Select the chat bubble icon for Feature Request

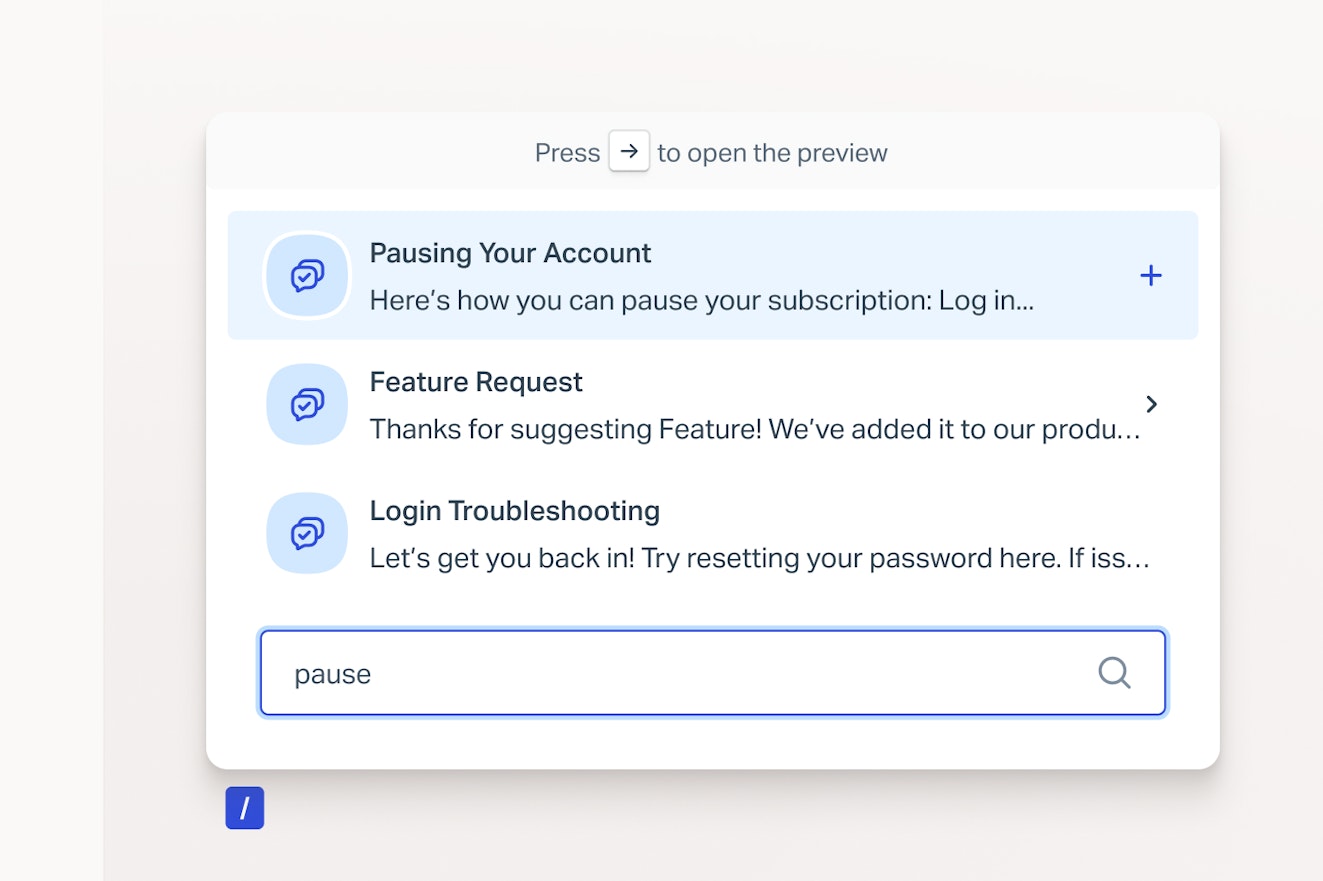(x=307, y=404)
